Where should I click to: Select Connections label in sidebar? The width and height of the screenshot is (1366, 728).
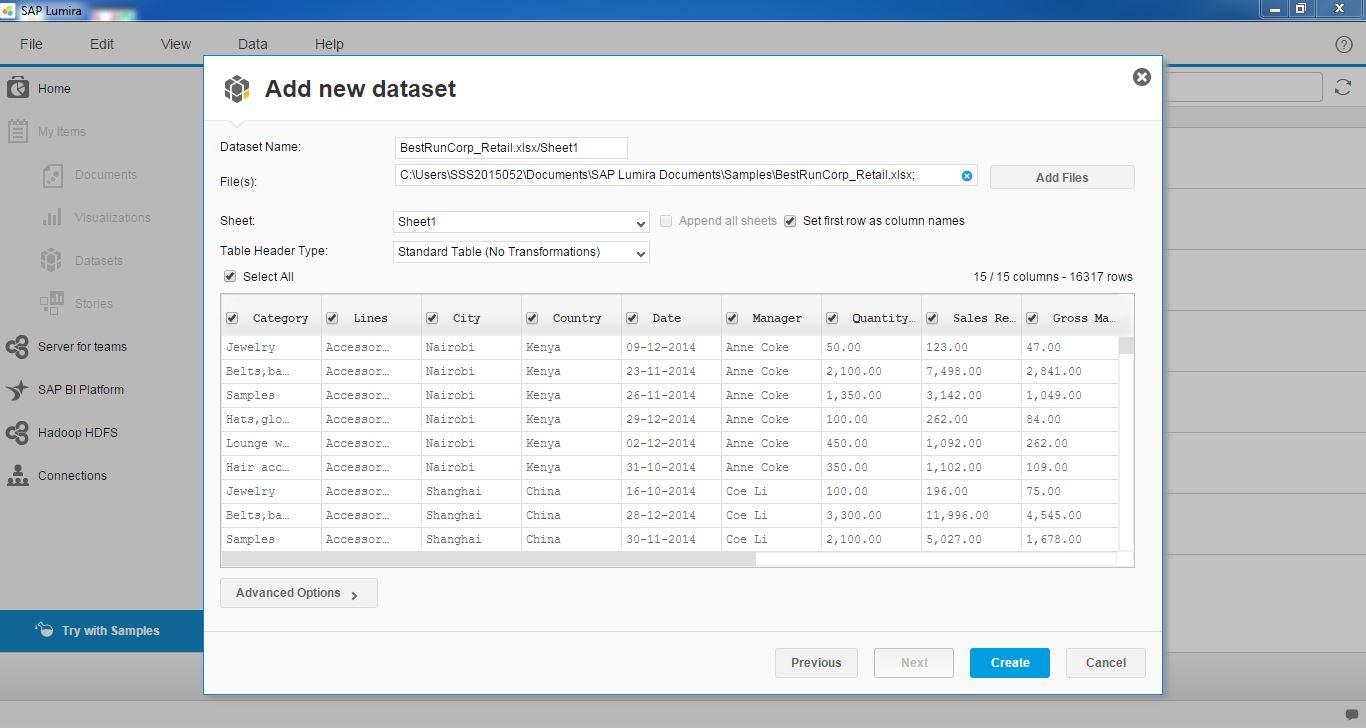(x=72, y=476)
